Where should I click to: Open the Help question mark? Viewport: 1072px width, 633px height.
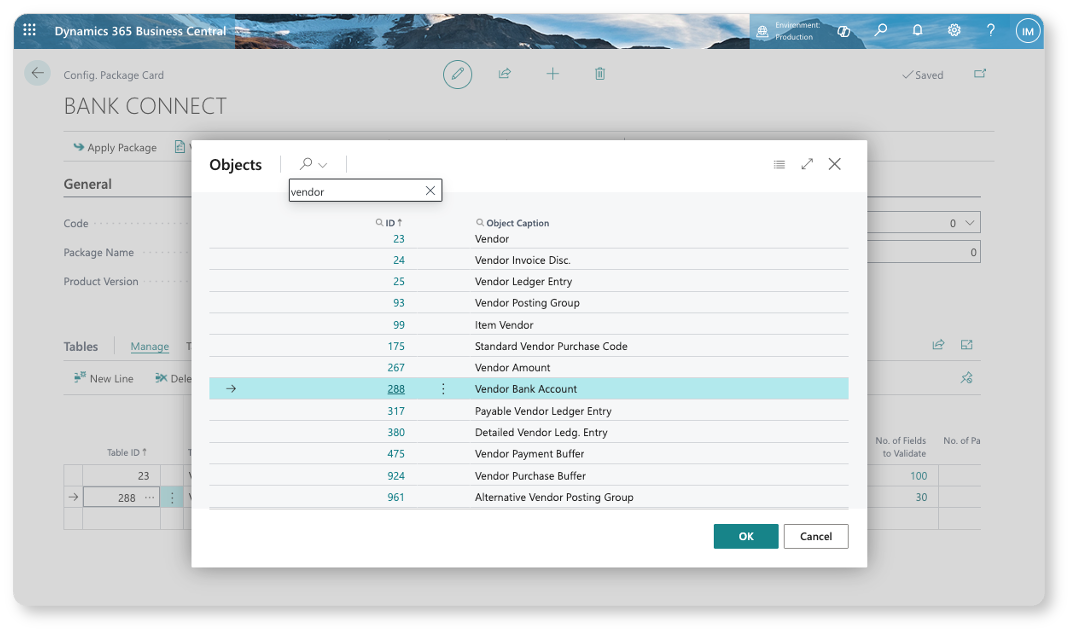coord(991,30)
